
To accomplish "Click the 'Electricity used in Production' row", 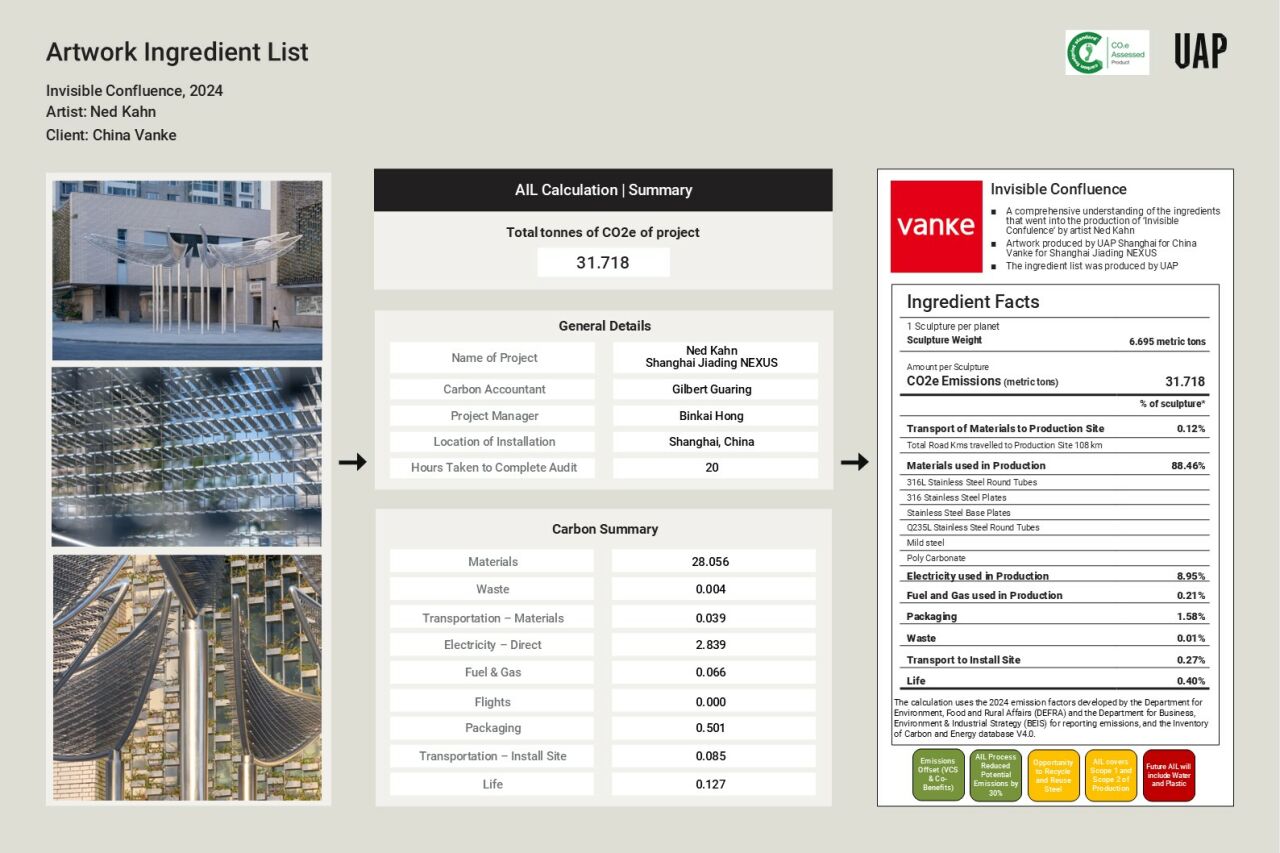I will coord(1055,576).
